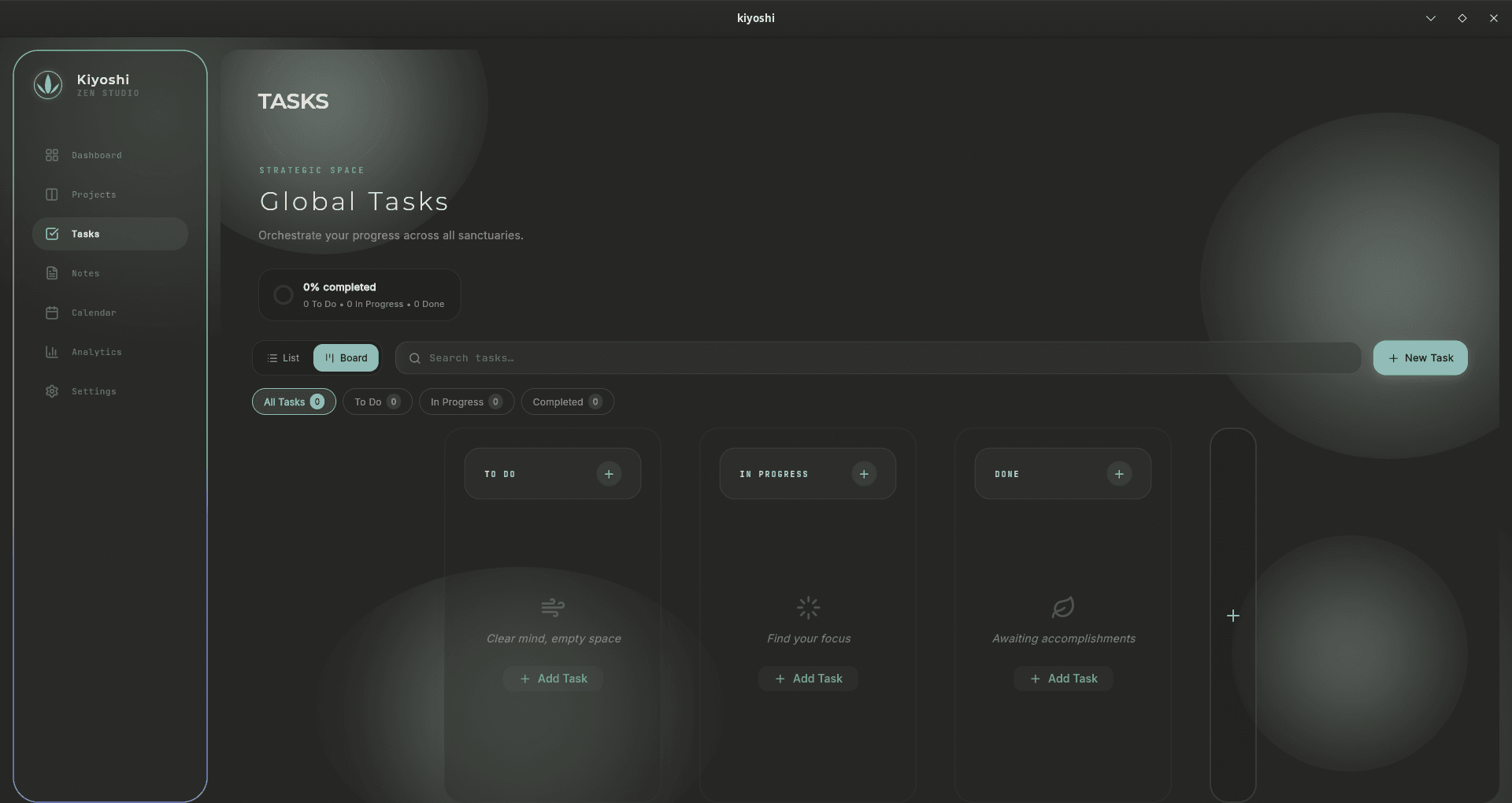
Task: Click the Kiyoshi lotus logo icon
Action: pos(48,84)
